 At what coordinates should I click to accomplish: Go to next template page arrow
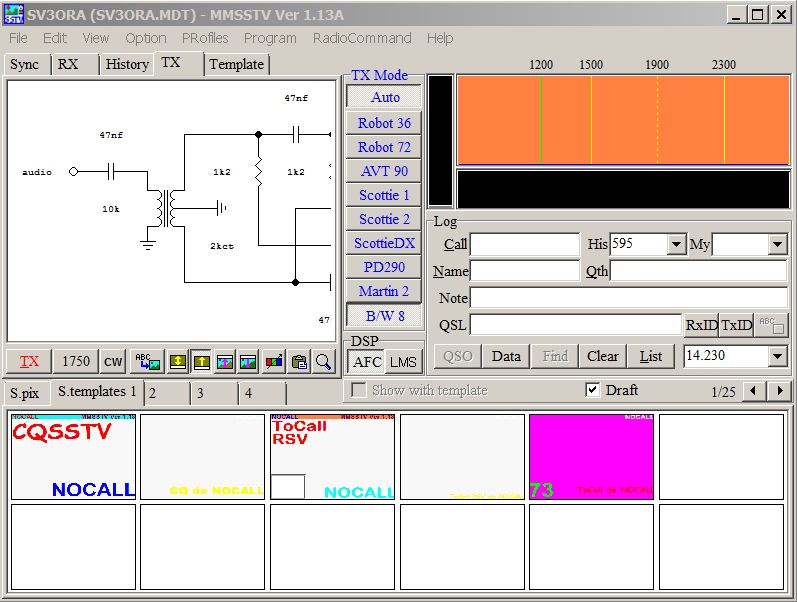(x=780, y=391)
